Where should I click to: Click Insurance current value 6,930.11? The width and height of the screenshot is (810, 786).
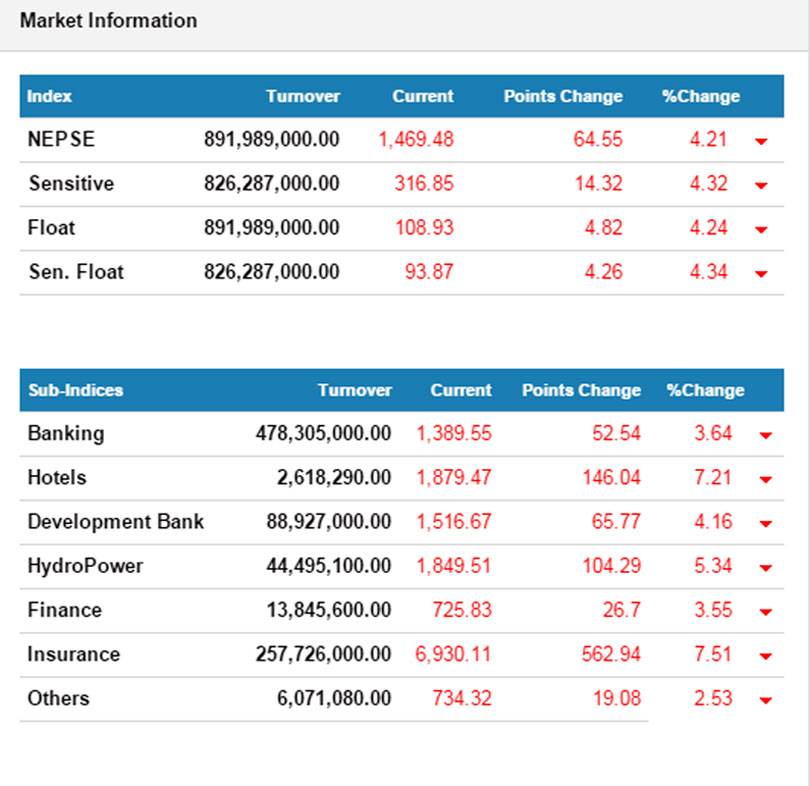pyautogui.click(x=453, y=654)
